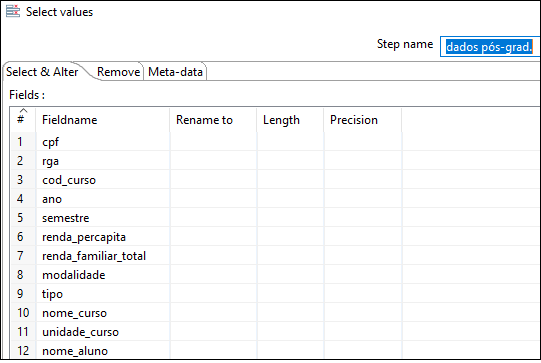The image size is (541, 363).
Task: Switch to the Remove tab
Action: [118, 72]
